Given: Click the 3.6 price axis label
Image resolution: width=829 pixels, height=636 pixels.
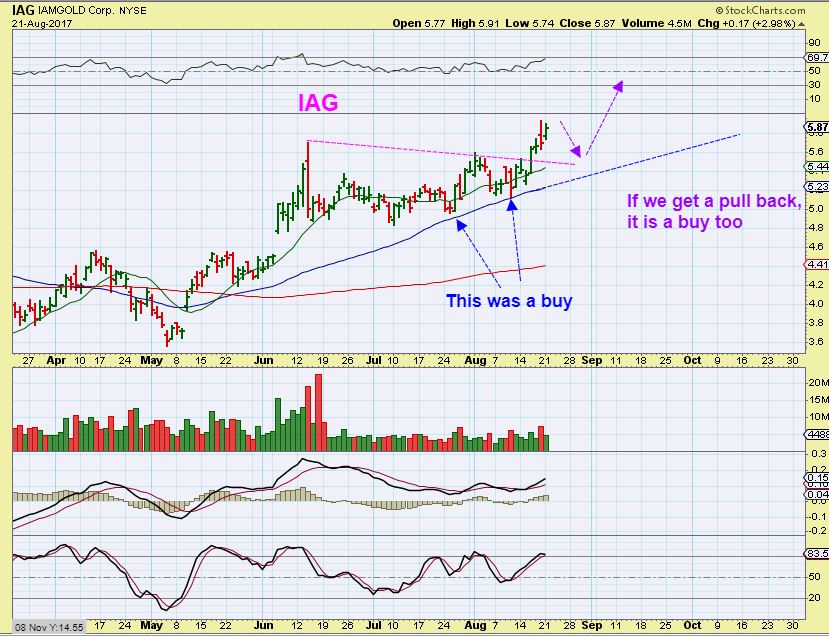Looking at the screenshot, I should (816, 342).
